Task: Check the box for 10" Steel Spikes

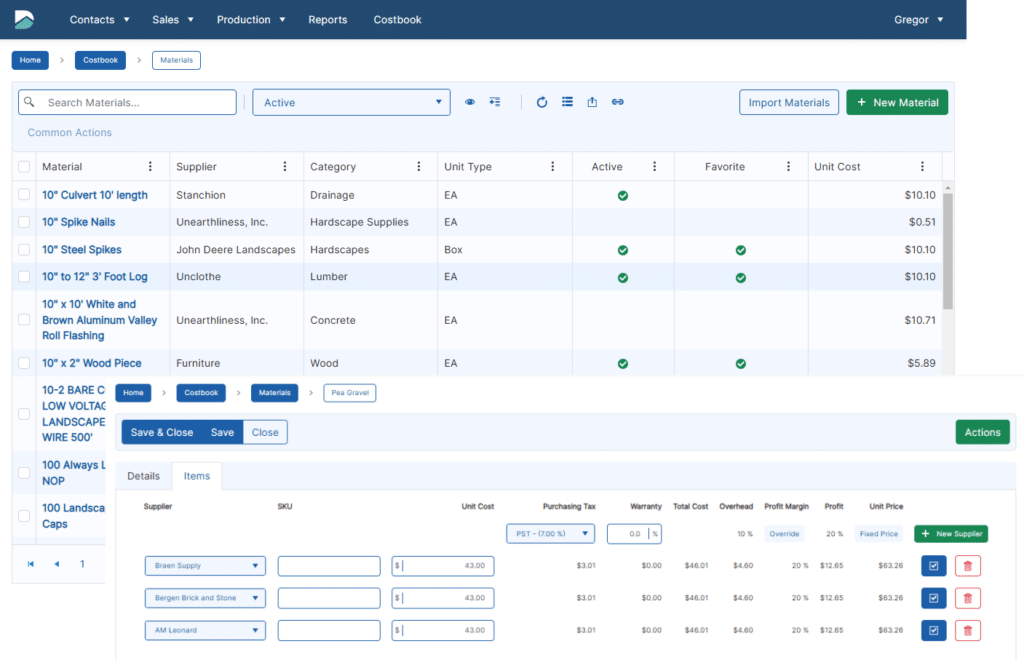Action: (x=24, y=250)
